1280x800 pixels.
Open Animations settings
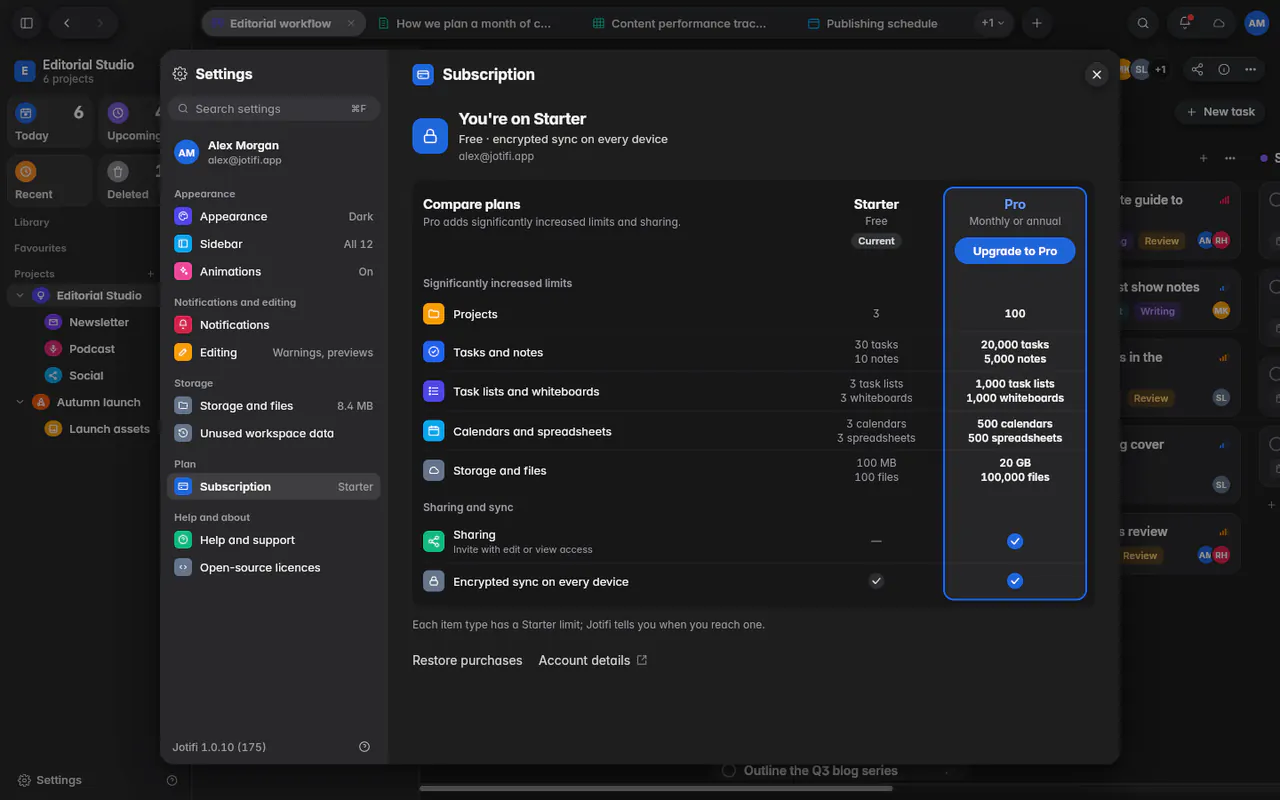pyautogui.click(x=273, y=272)
